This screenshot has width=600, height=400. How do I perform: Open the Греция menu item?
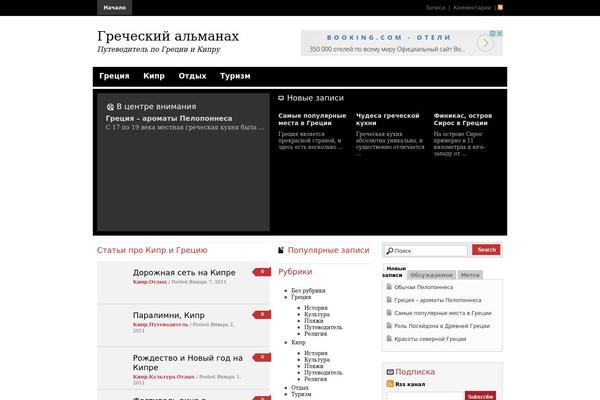click(114, 76)
